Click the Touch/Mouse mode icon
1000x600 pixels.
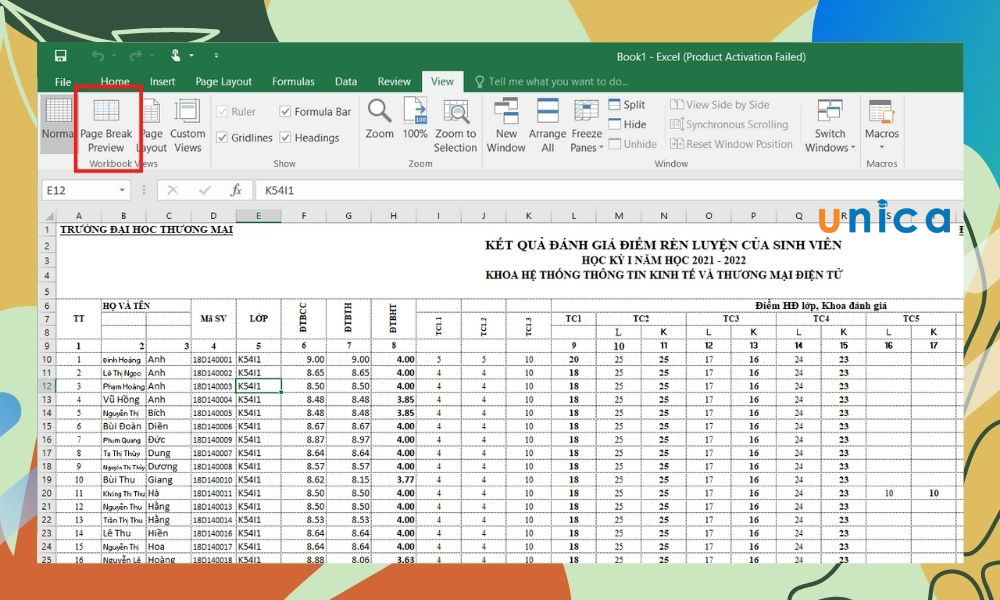coord(175,56)
